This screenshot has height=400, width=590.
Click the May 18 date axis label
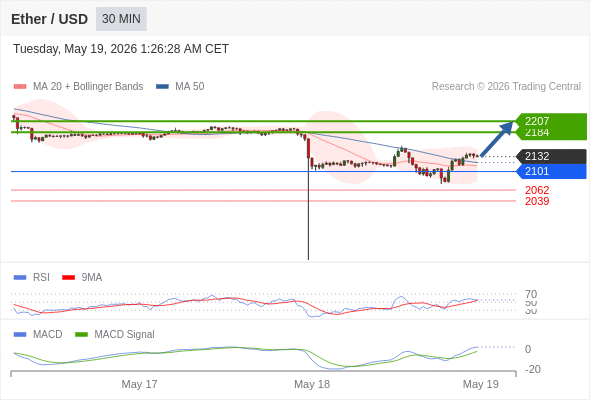pos(312,384)
